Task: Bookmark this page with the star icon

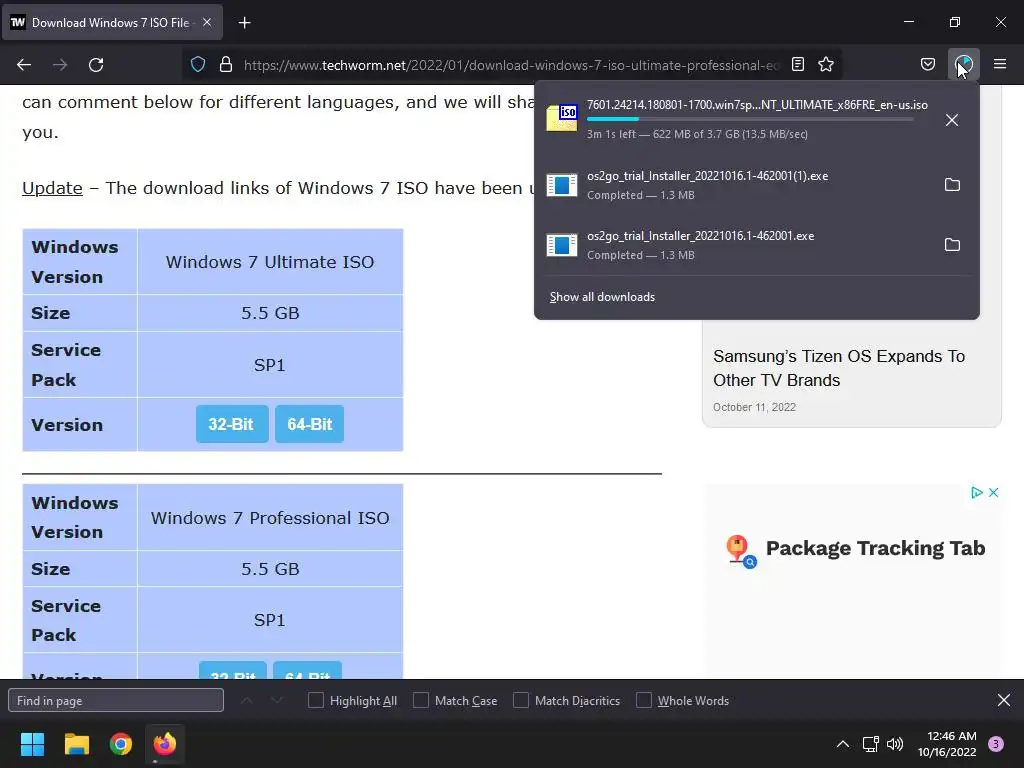Action: click(826, 64)
